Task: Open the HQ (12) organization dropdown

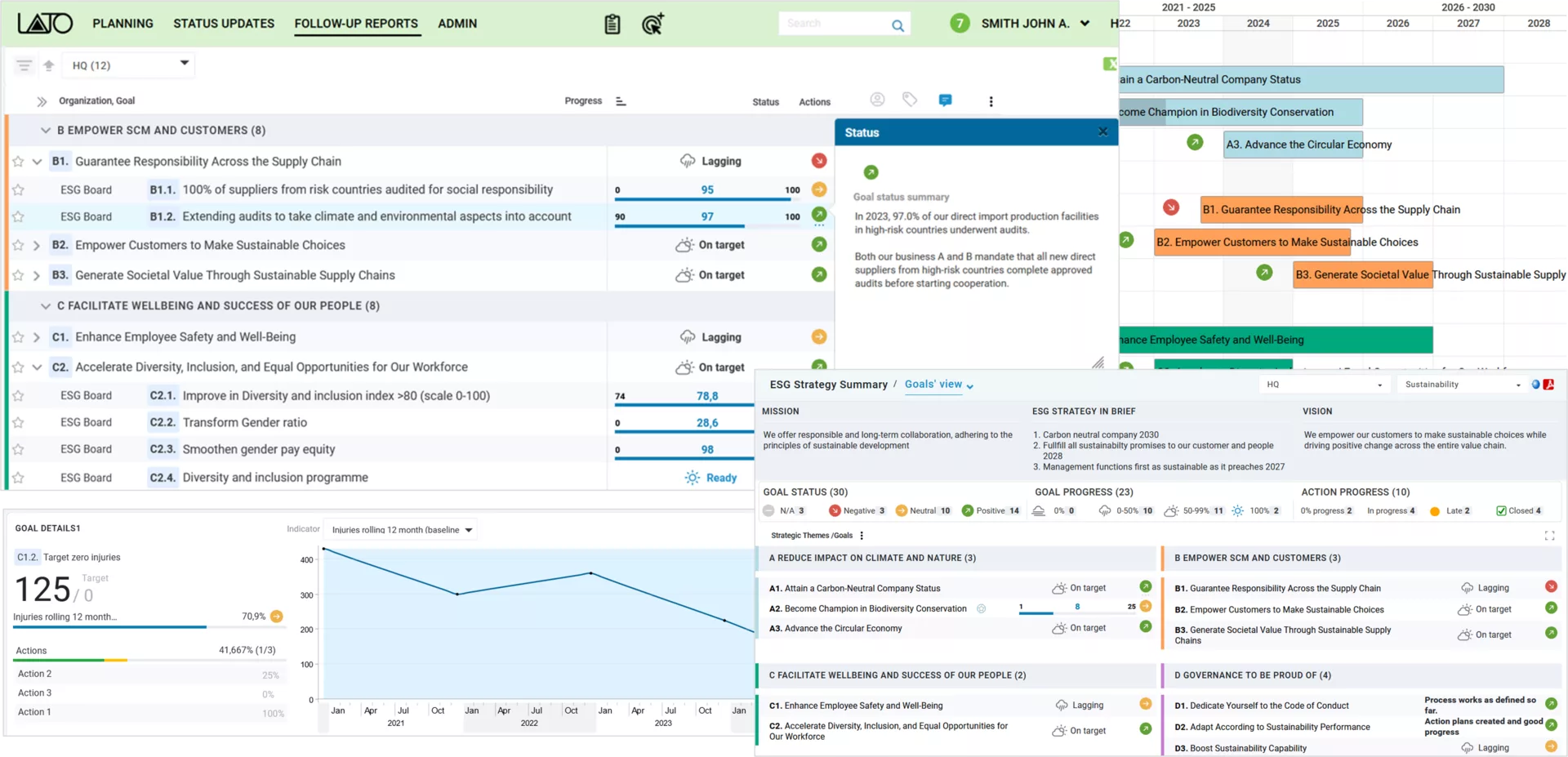Action: [129, 65]
